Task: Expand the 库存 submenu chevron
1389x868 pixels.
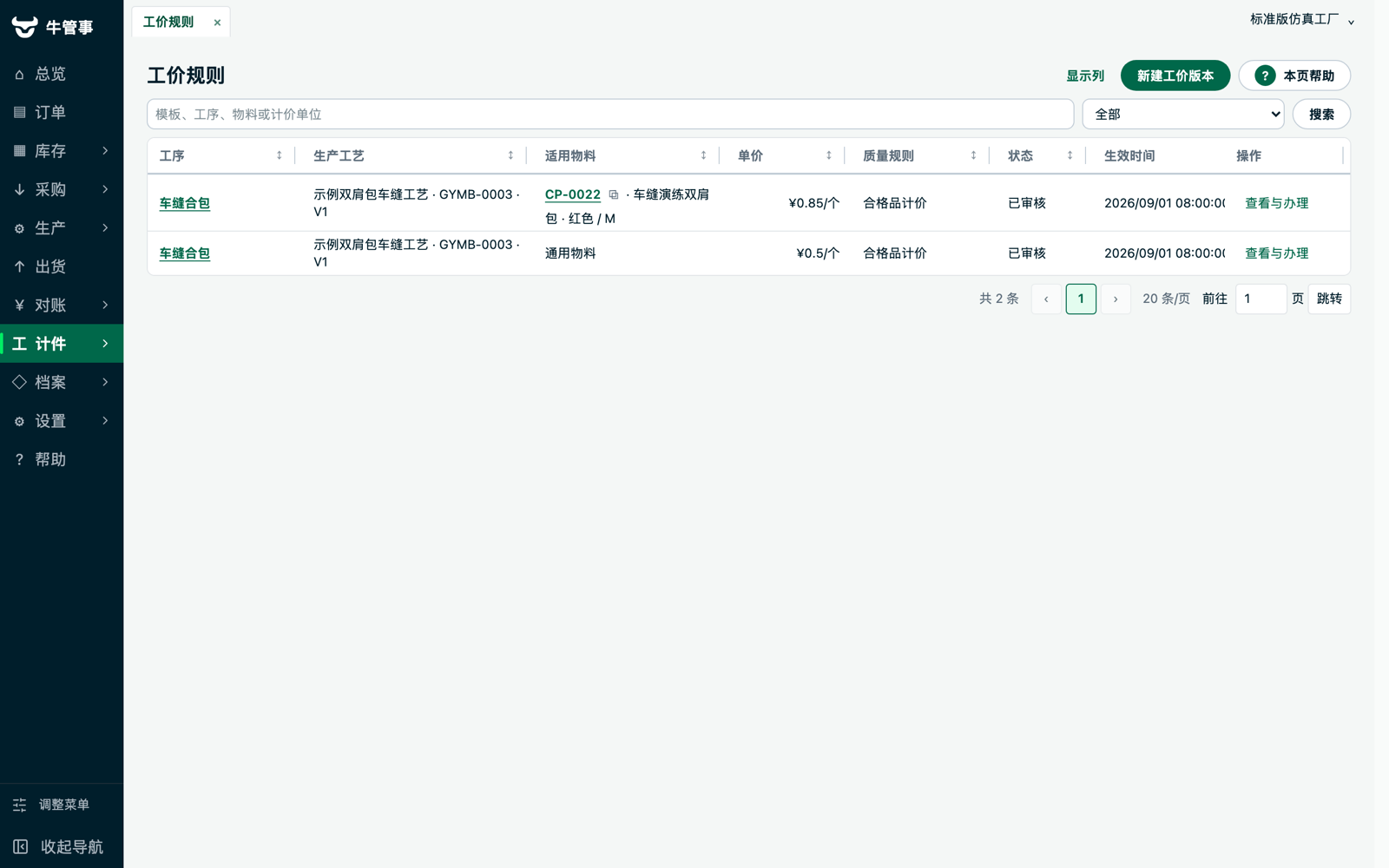Action: 105,151
